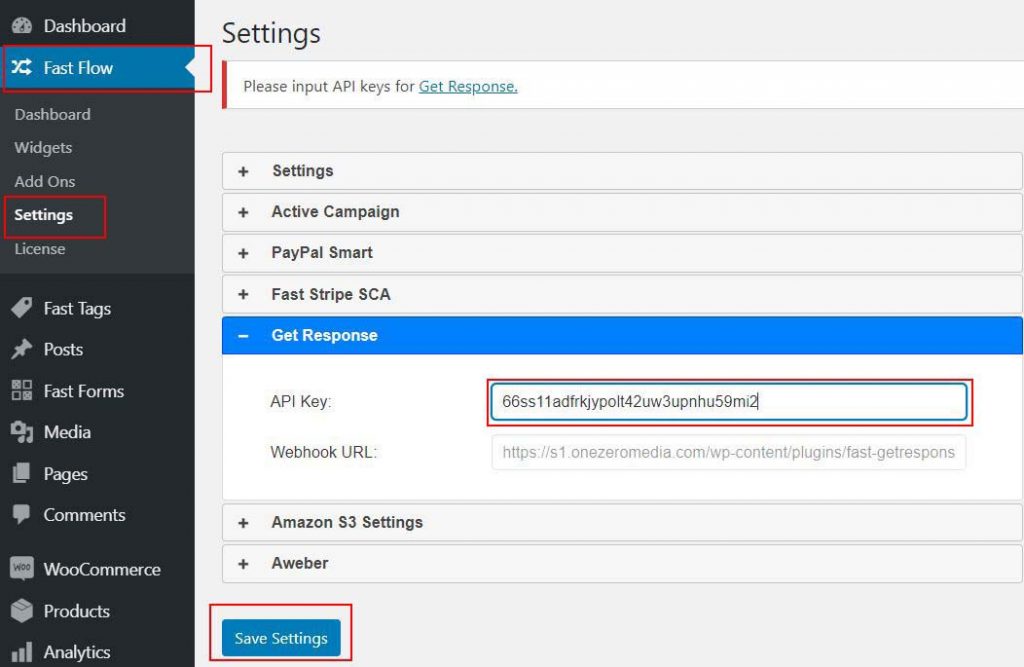Screen dimensions: 1024x667
Task: Click the Settings page heading
Action: click(x=271, y=33)
